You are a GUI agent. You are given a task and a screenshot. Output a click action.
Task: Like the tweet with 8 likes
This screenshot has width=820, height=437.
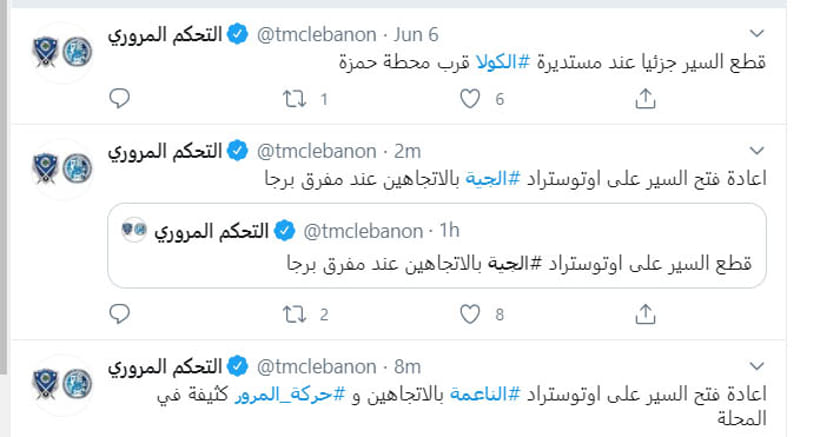click(470, 314)
